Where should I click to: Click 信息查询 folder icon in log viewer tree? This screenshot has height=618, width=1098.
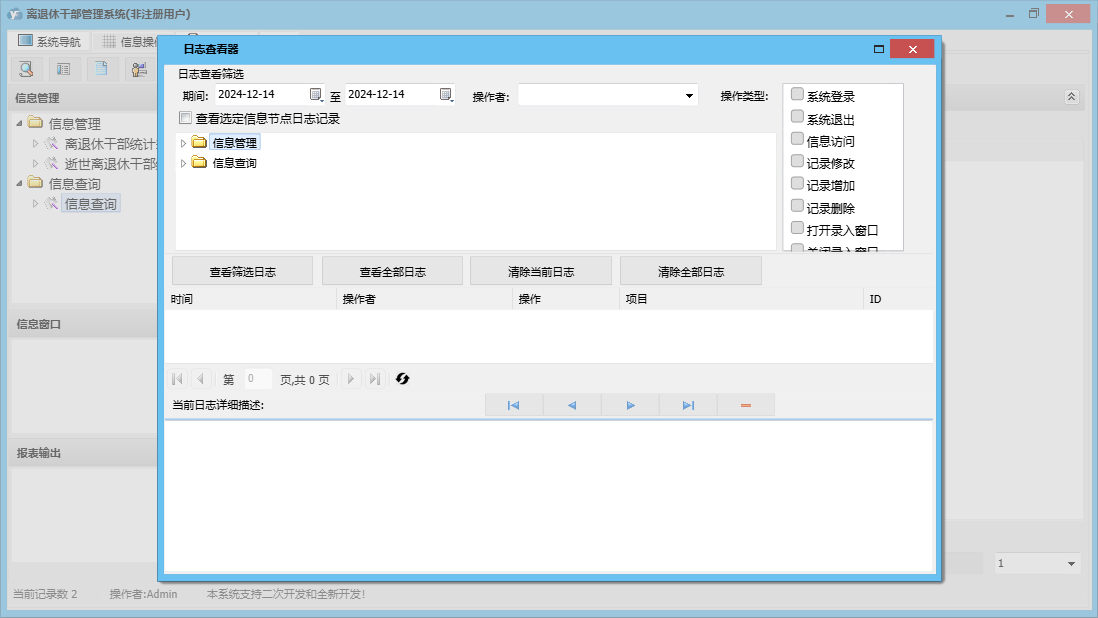(200, 163)
